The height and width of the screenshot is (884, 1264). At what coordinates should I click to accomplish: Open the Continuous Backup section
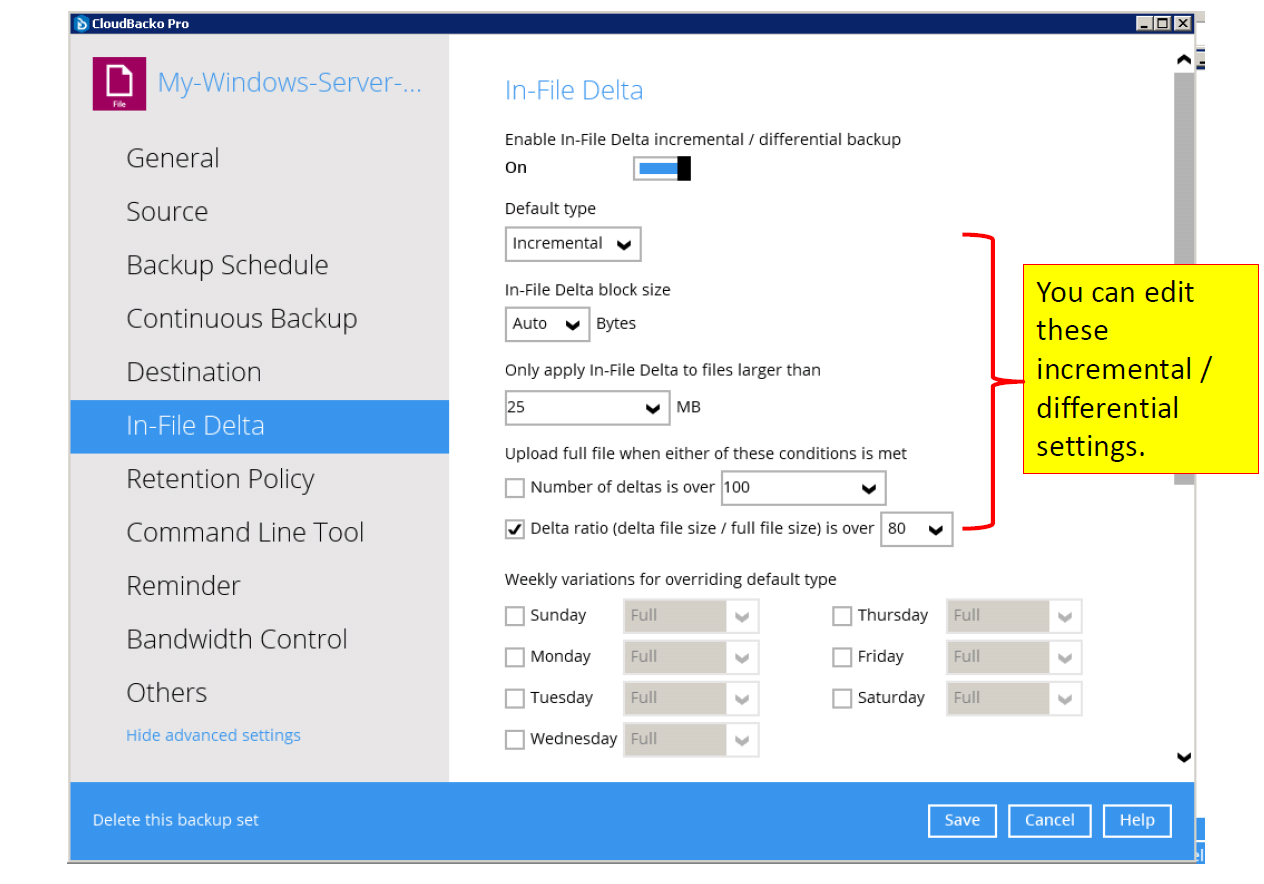260,319
